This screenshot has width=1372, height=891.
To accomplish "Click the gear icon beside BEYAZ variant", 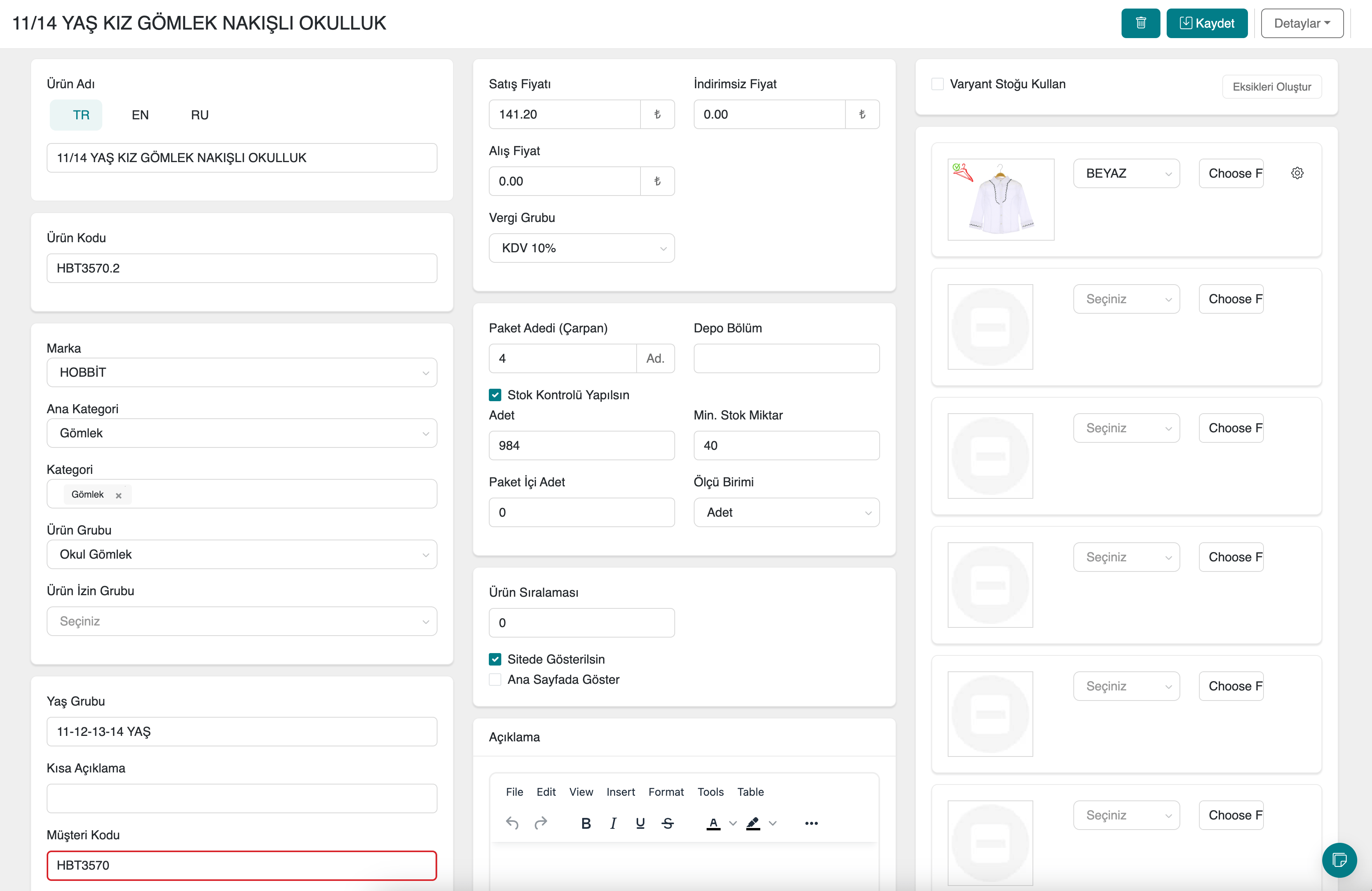I will click(1297, 173).
